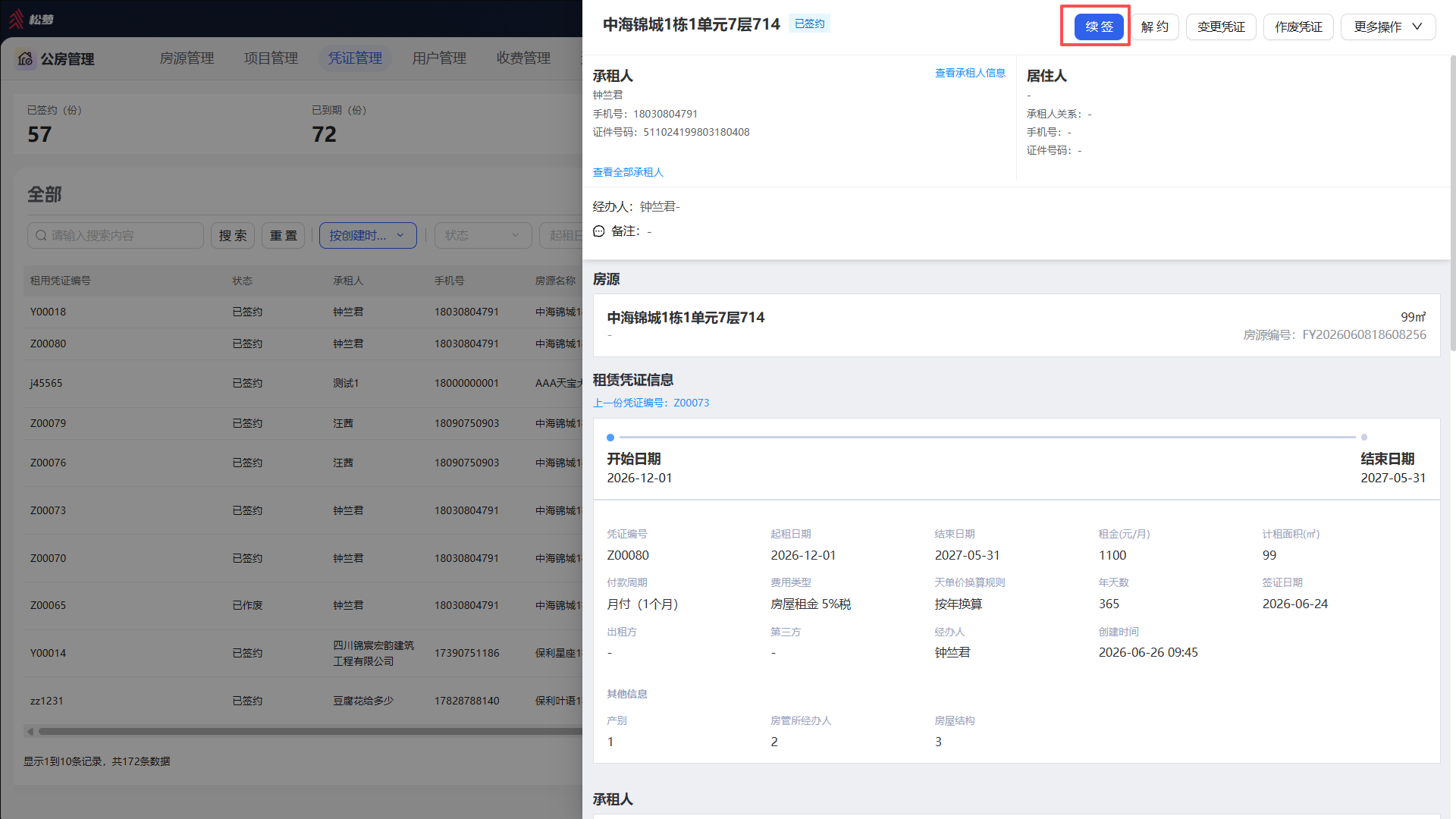Open the 按创建时... sort dropdown
This screenshot has height=819, width=1456.
click(x=368, y=236)
